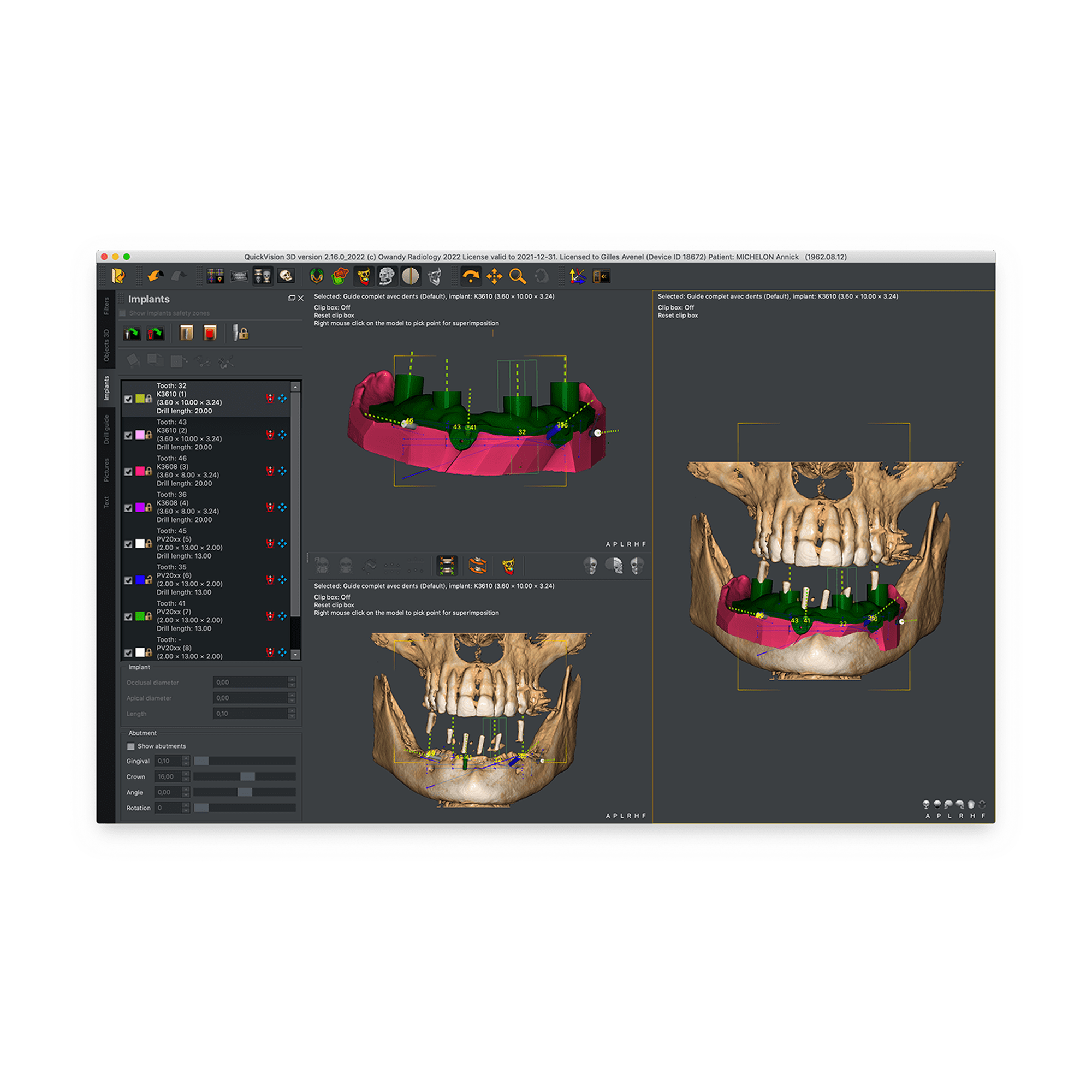
Task: Uncheck the Tooth 32 implant checkbox
Action: [128, 399]
